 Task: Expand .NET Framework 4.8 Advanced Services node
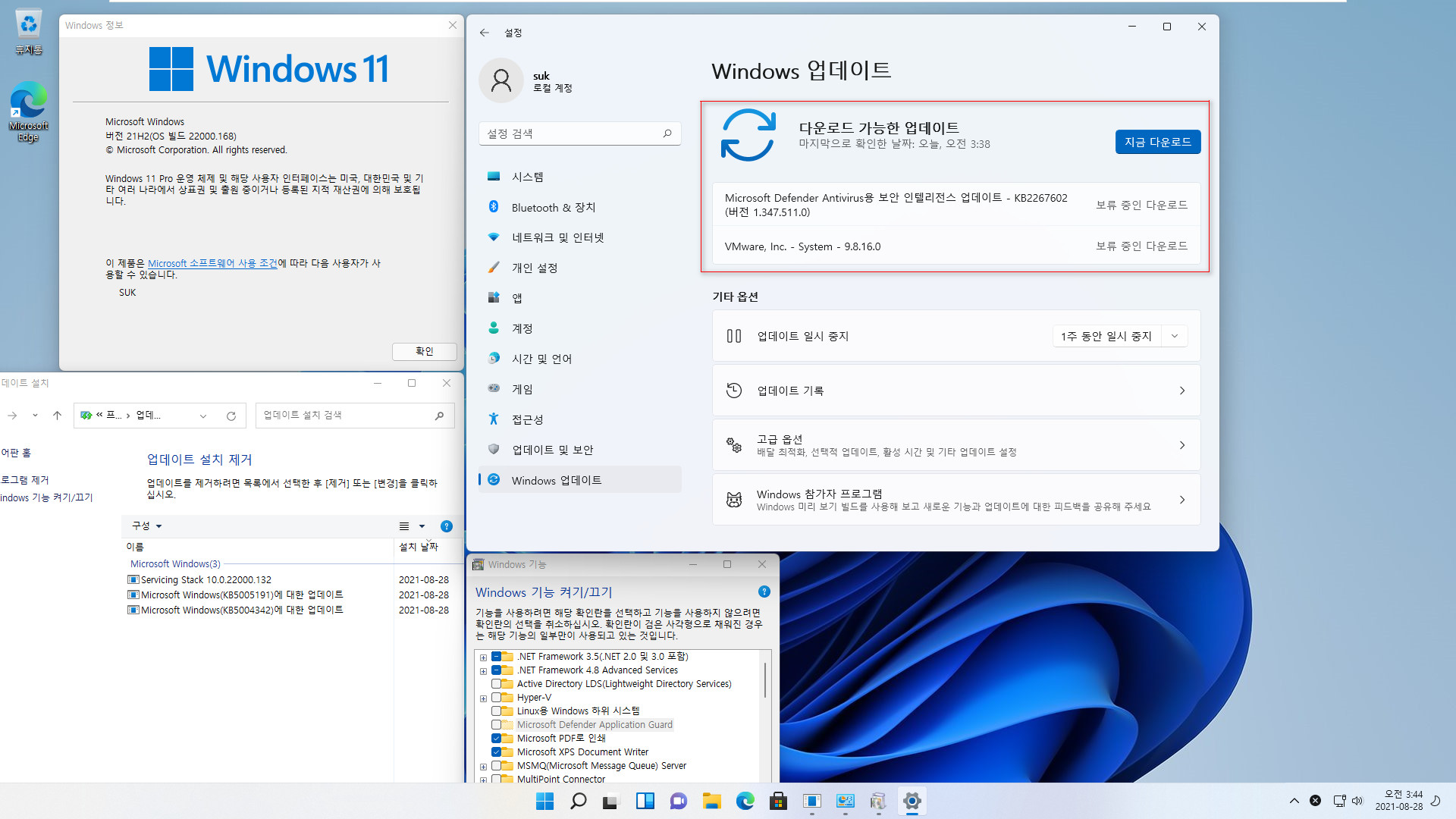click(483, 671)
